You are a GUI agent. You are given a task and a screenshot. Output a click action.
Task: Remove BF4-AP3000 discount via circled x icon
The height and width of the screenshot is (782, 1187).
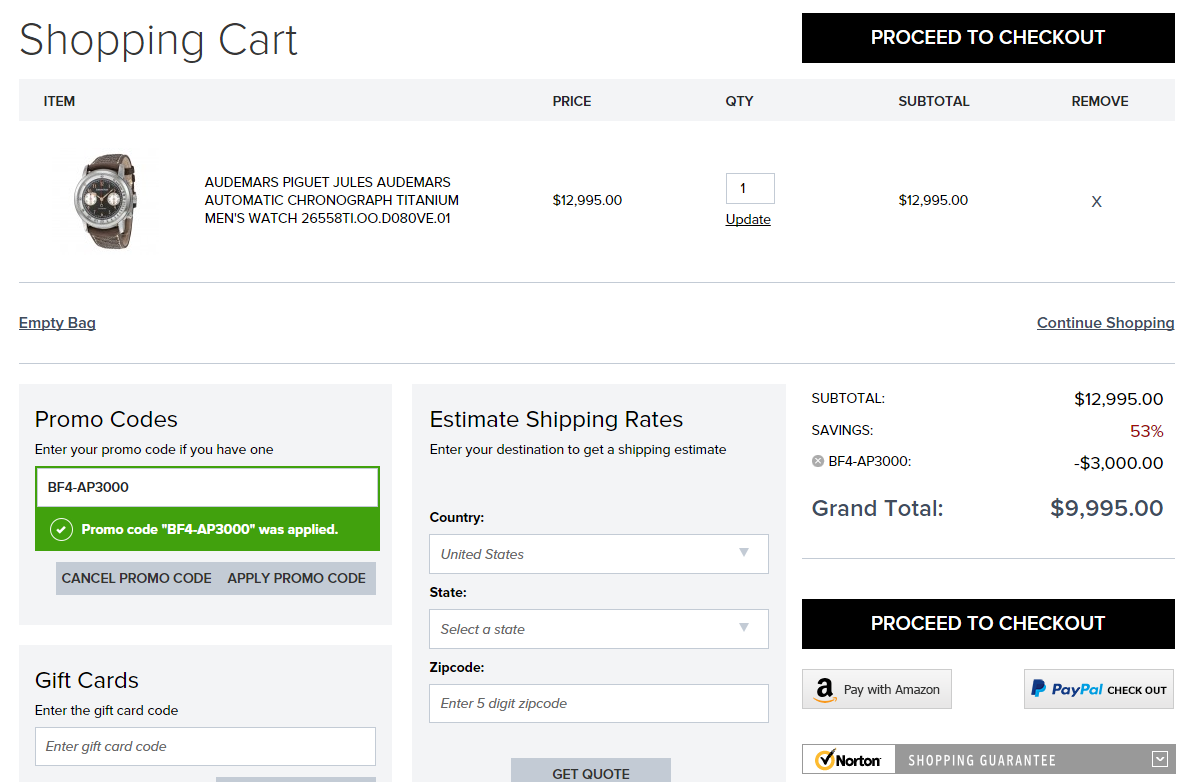click(x=818, y=461)
